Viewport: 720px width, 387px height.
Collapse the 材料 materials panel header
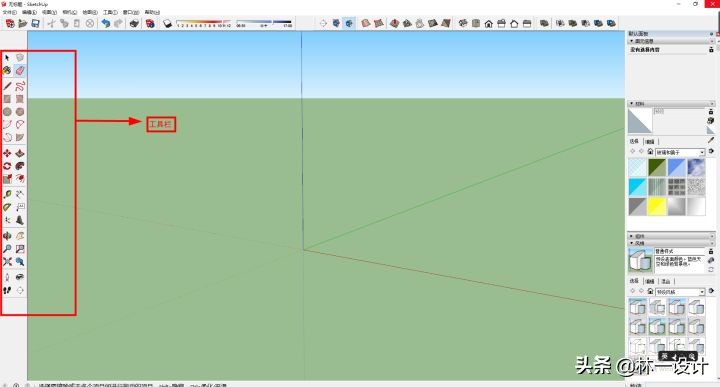click(671, 104)
